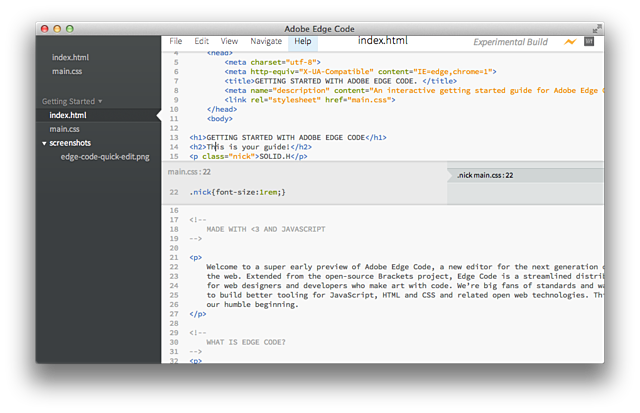Viewport: 640px width, 413px height.
Task: Open the Navigate menu
Action: [266, 41]
